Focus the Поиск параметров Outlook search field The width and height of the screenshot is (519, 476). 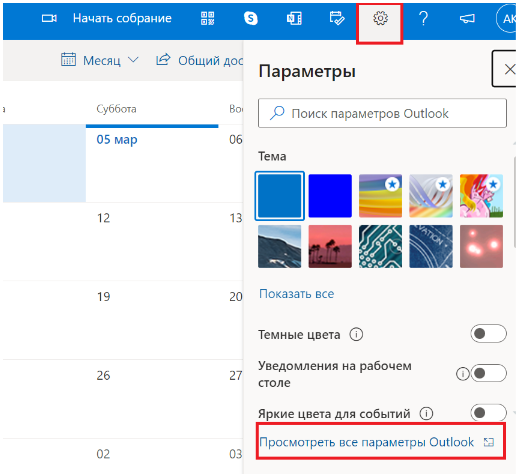382,113
